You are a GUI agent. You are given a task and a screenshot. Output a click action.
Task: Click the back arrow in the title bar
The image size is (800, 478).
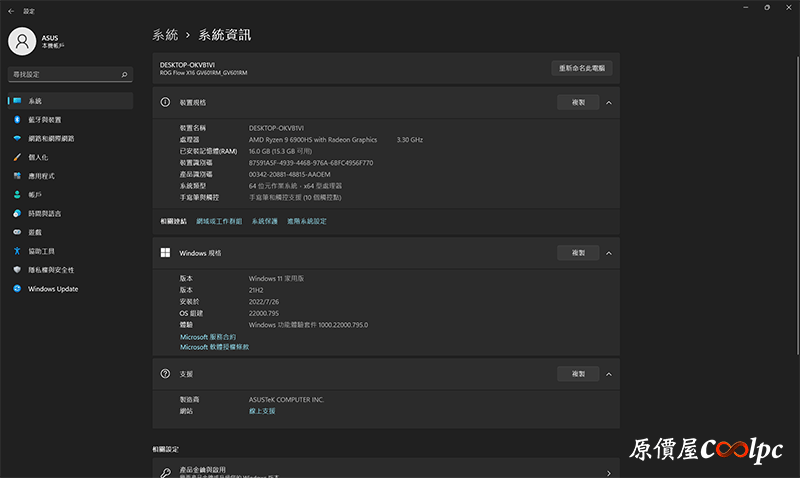[x=11, y=11]
